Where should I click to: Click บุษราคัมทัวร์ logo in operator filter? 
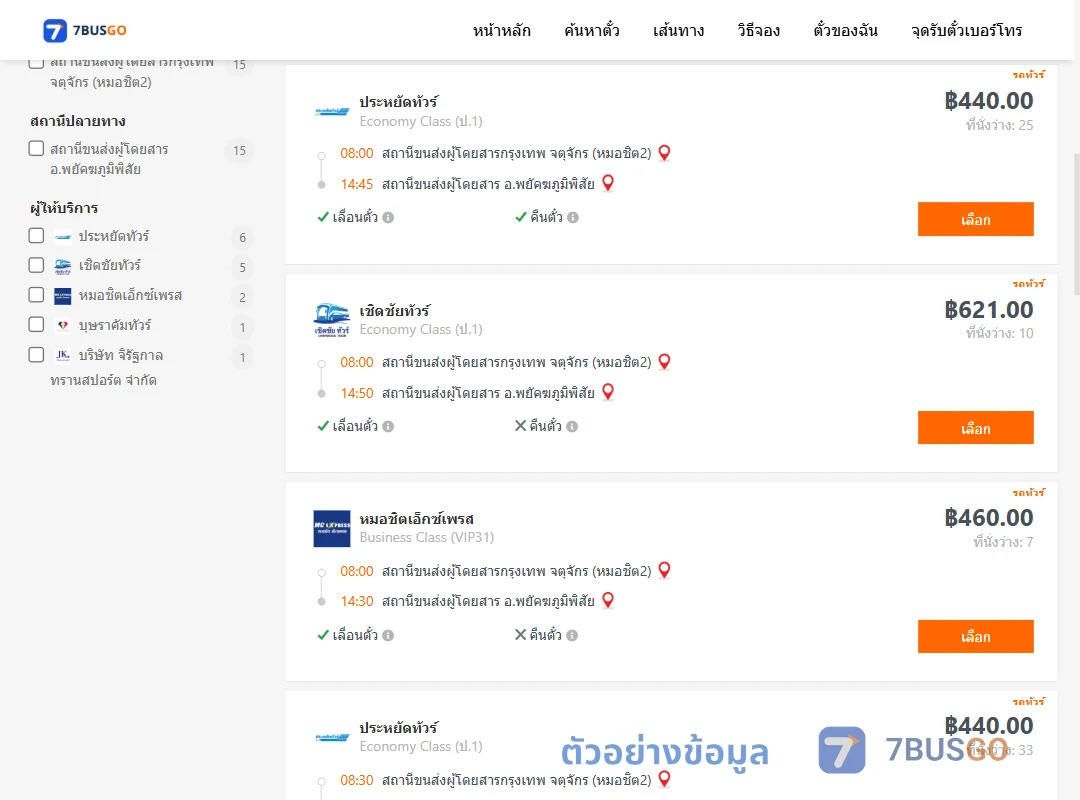pyautogui.click(x=63, y=325)
